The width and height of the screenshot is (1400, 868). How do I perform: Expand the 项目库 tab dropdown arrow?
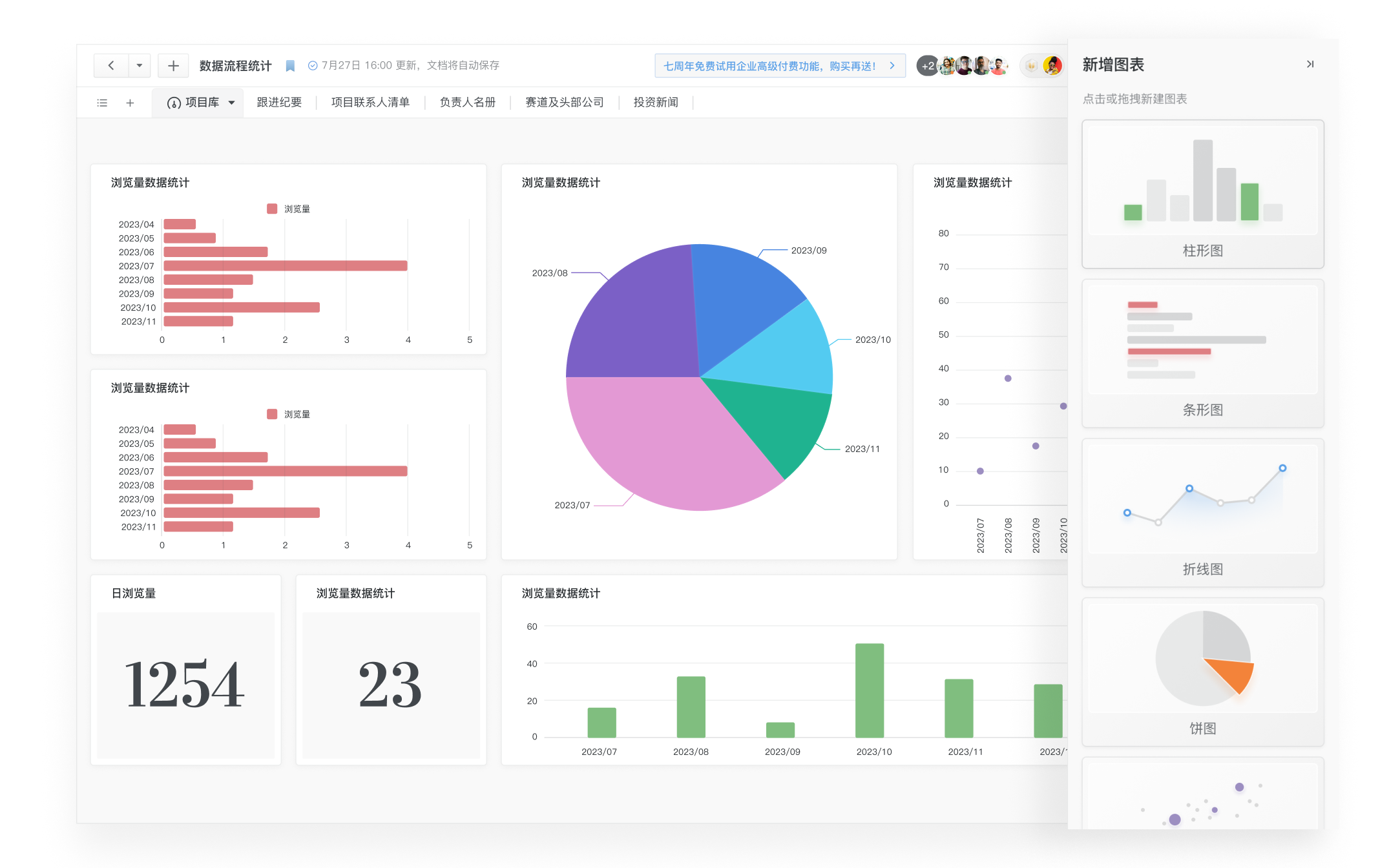click(x=231, y=103)
